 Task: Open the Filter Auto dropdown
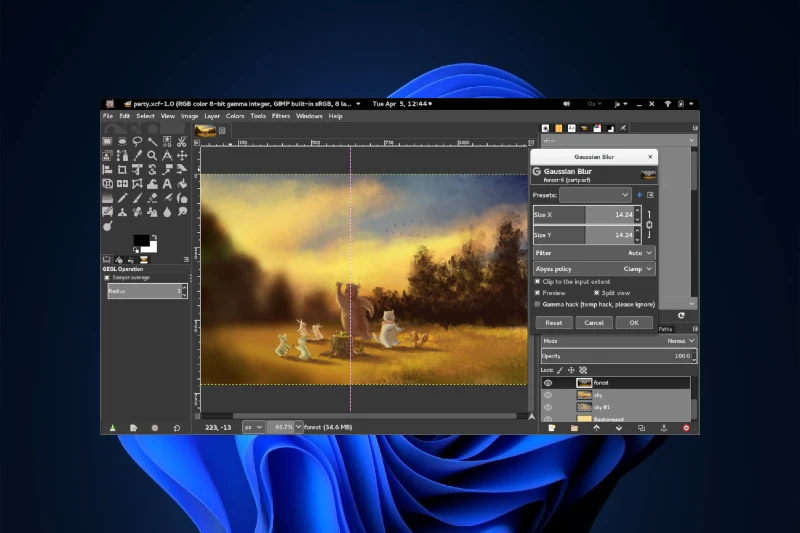pos(594,253)
